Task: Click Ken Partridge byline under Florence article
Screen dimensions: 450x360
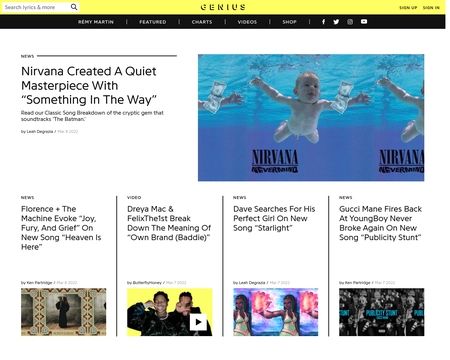Action: (37, 283)
